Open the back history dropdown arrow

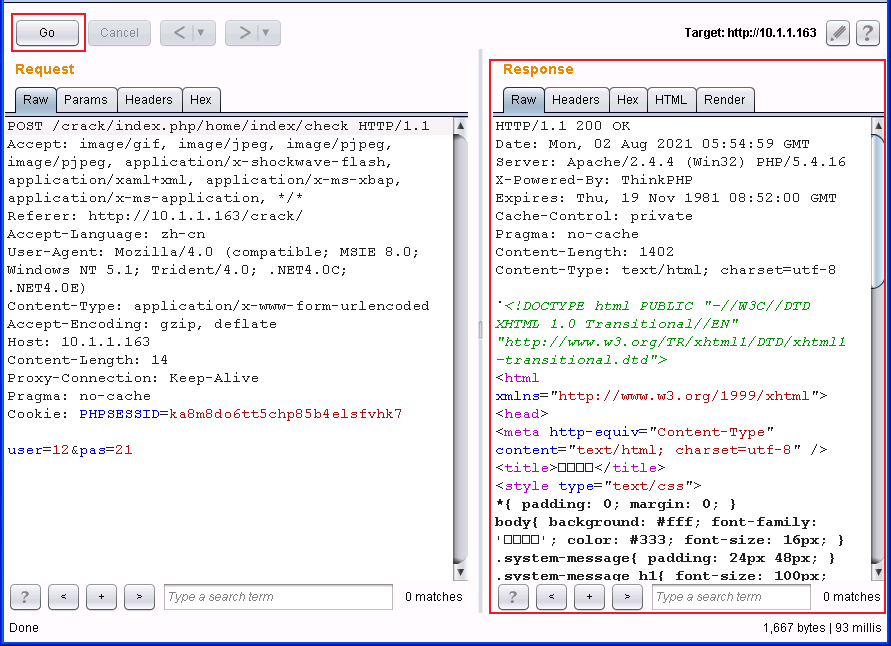point(201,33)
